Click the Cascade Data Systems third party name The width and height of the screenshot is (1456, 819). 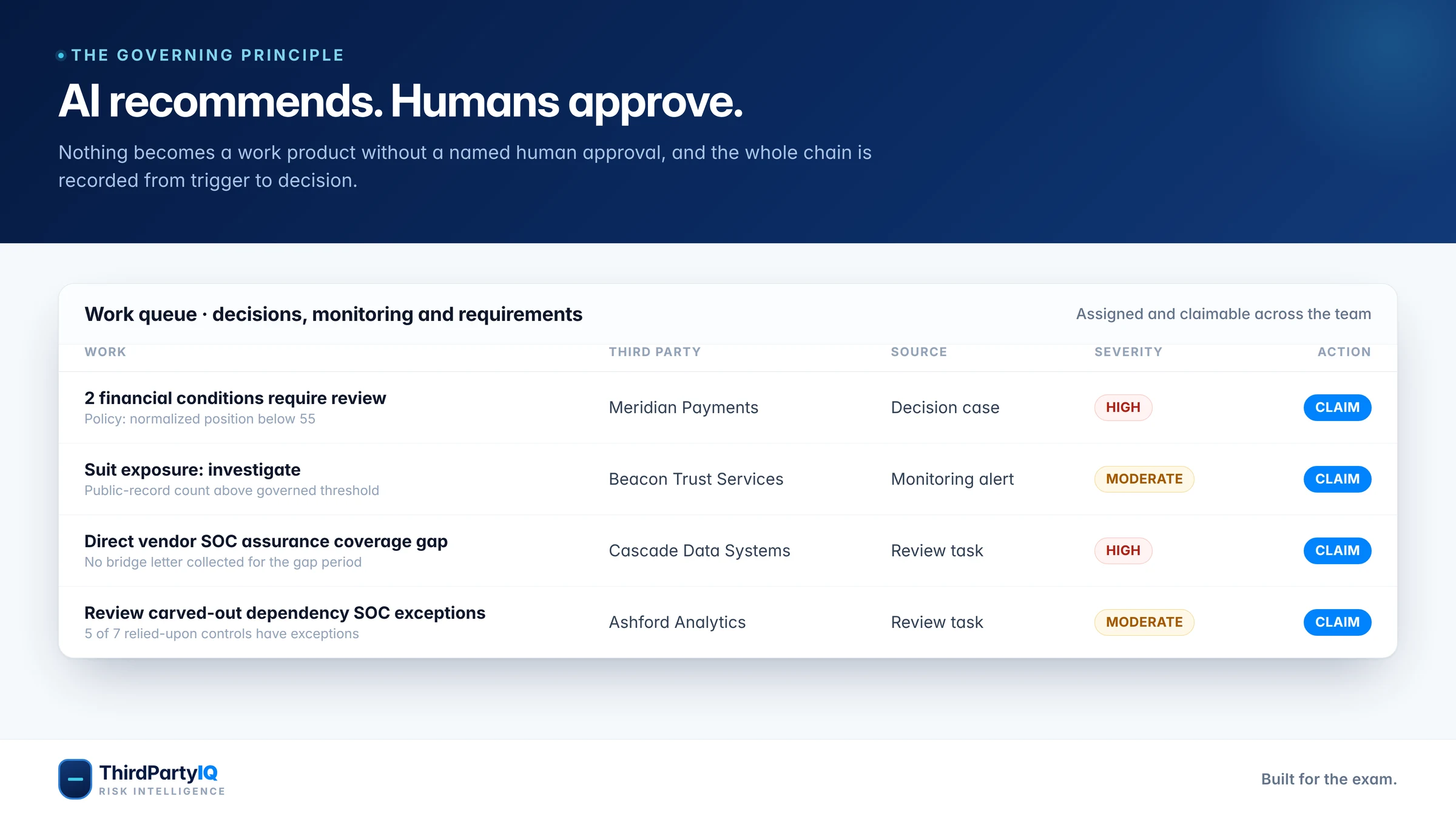tap(699, 551)
